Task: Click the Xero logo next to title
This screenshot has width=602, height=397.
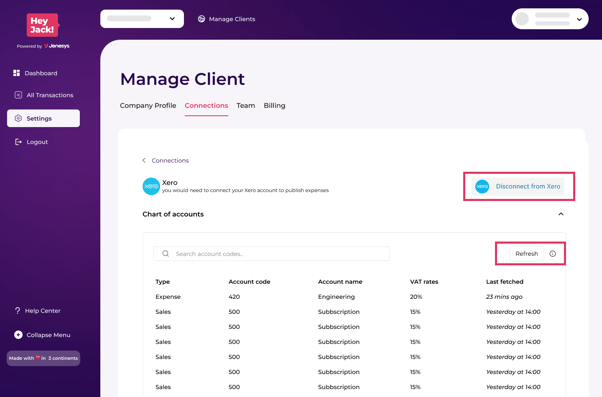Action: (x=151, y=186)
